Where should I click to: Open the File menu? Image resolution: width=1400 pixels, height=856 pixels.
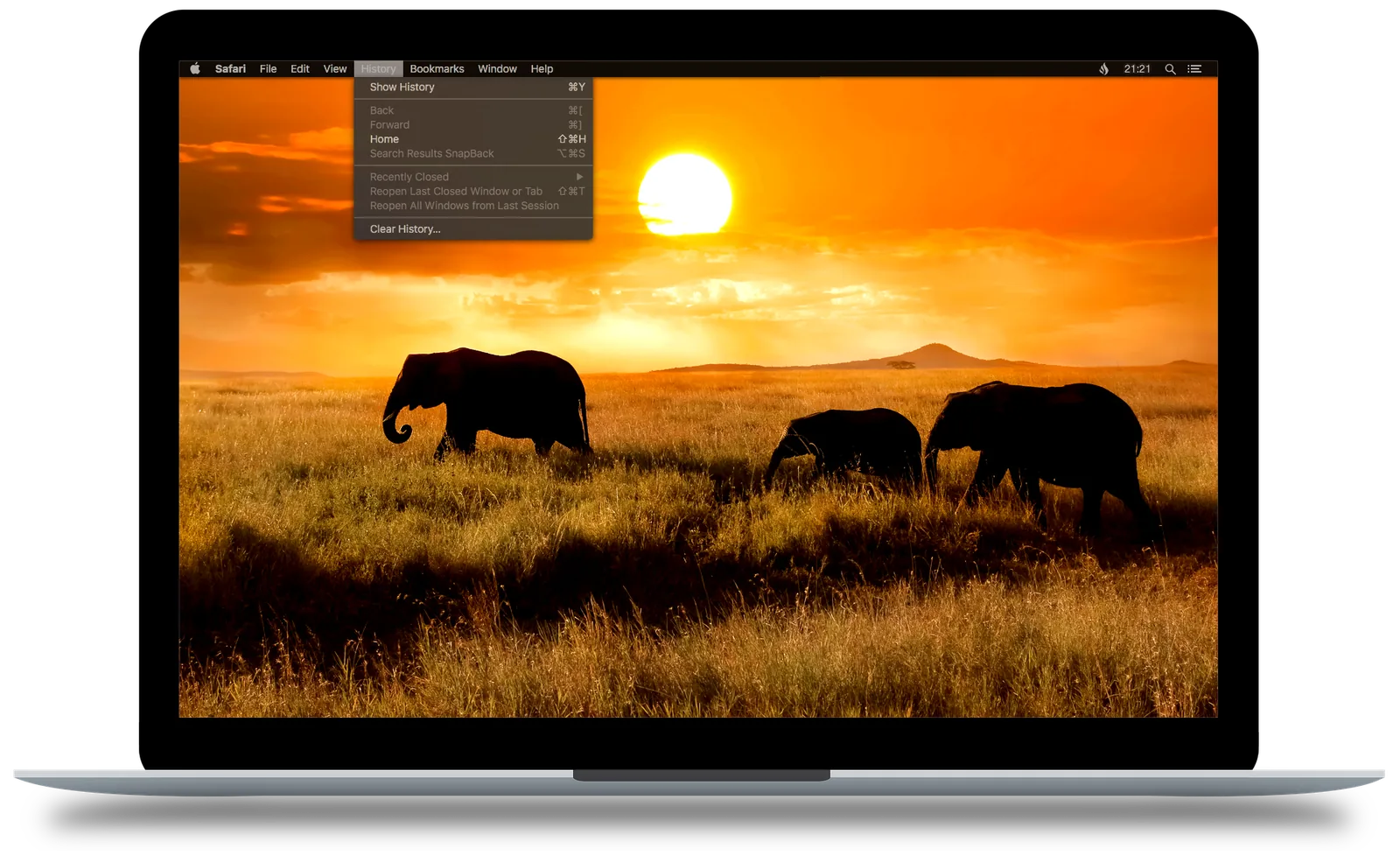(268, 68)
